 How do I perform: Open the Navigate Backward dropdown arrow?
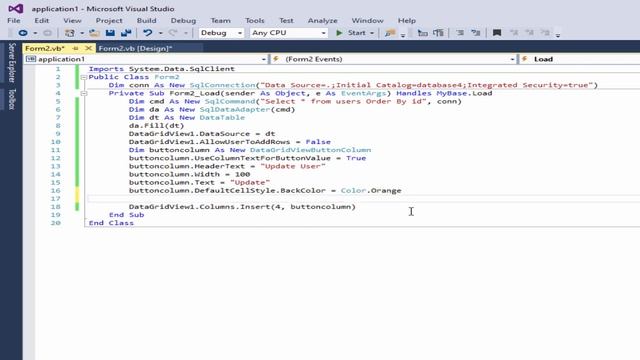tap(35, 33)
